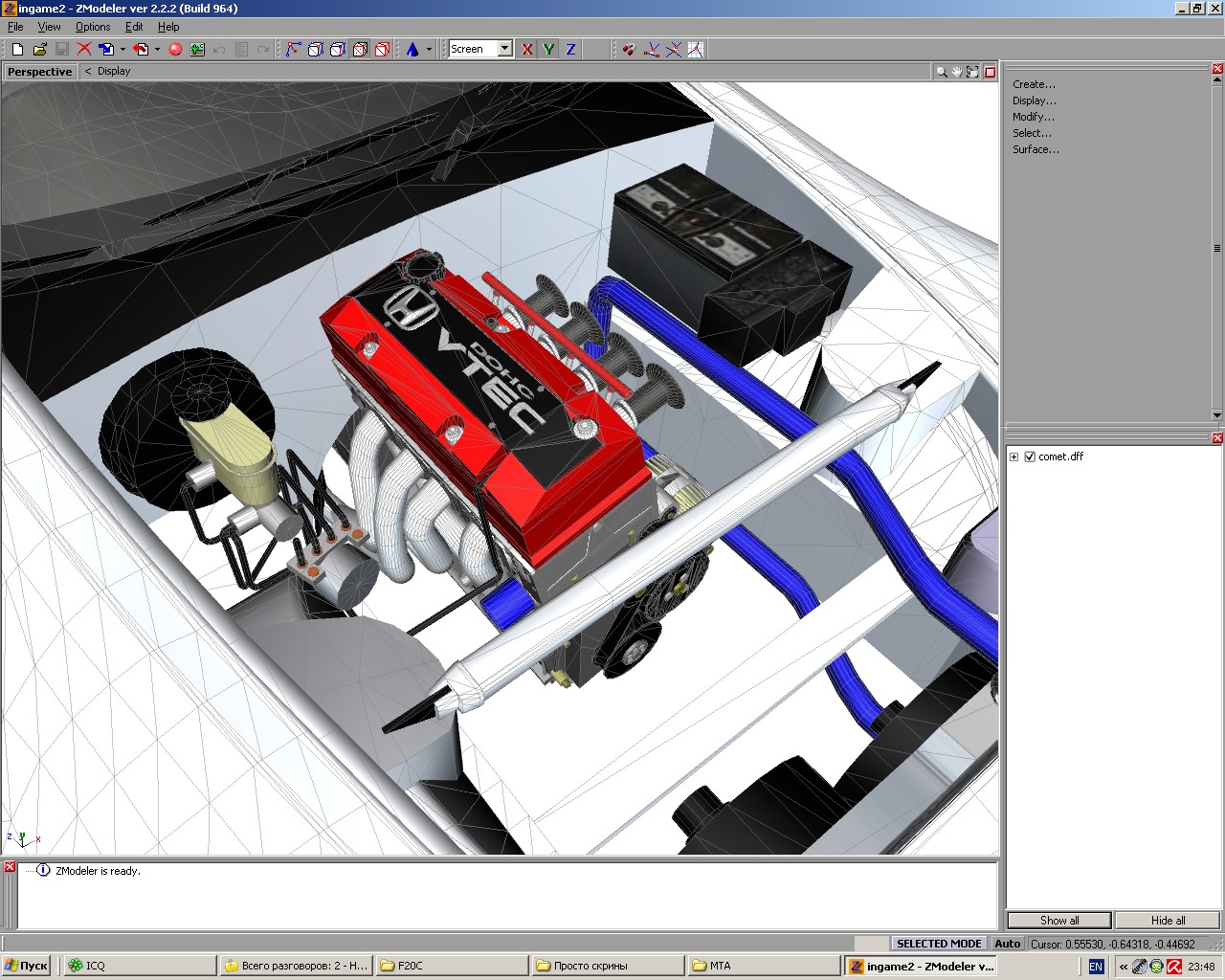This screenshot has height=980, width=1225.
Task: Expand the Surface... command group
Action: pyautogui.click(x=1036, y=149)
